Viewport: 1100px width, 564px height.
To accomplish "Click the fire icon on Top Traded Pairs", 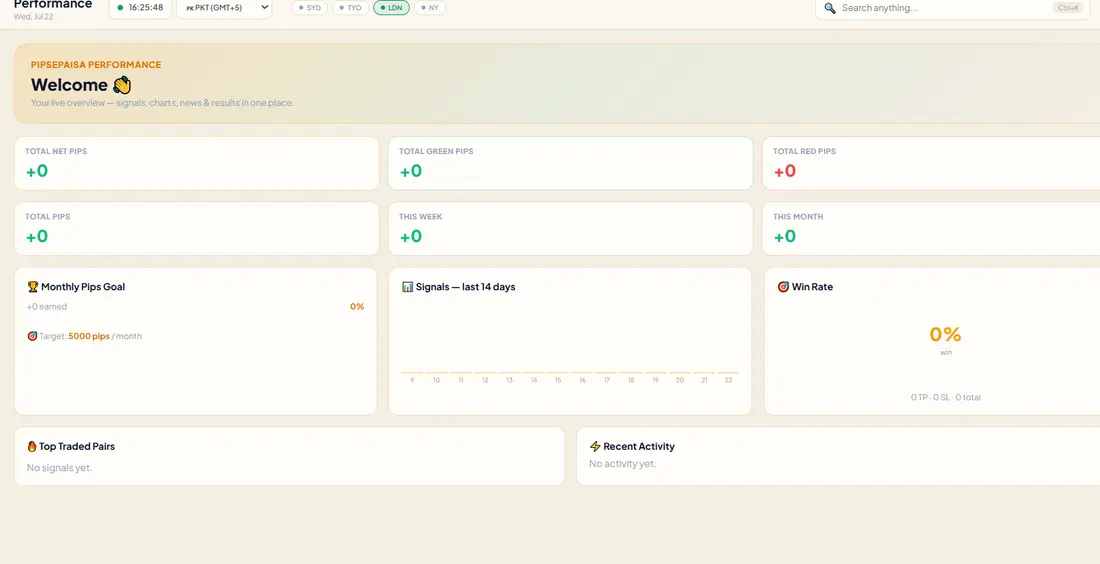I will [x=32, y=446].
